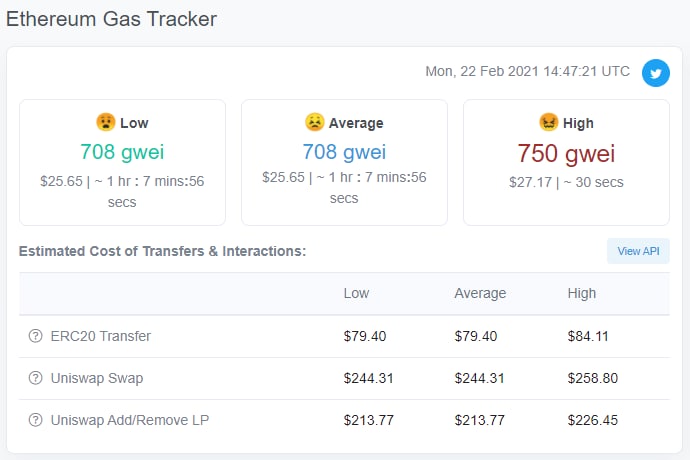Viewport: 690px width, 460px height.
Task: Click the ERC20 Transfer help icon
Action: [35, 336]
